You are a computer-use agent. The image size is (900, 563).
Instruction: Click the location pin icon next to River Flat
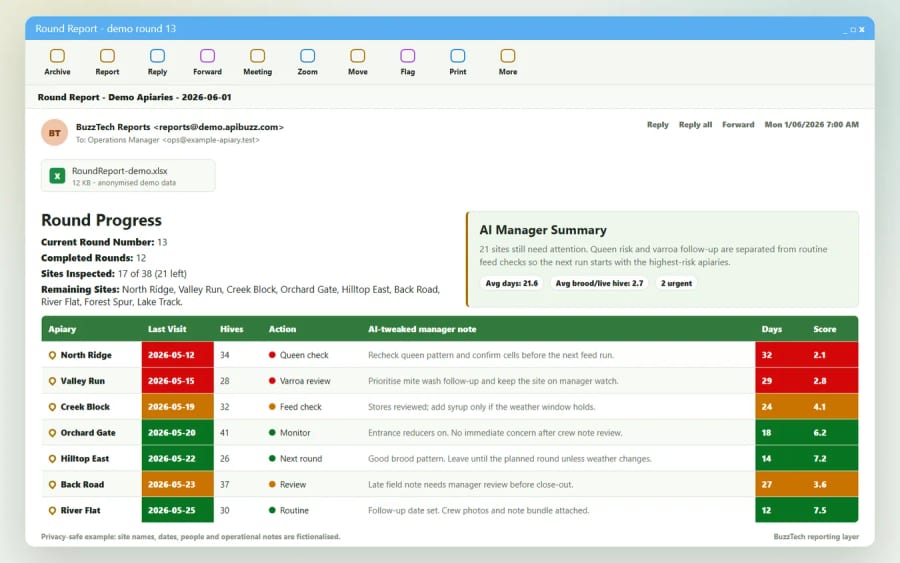[52, 510]
